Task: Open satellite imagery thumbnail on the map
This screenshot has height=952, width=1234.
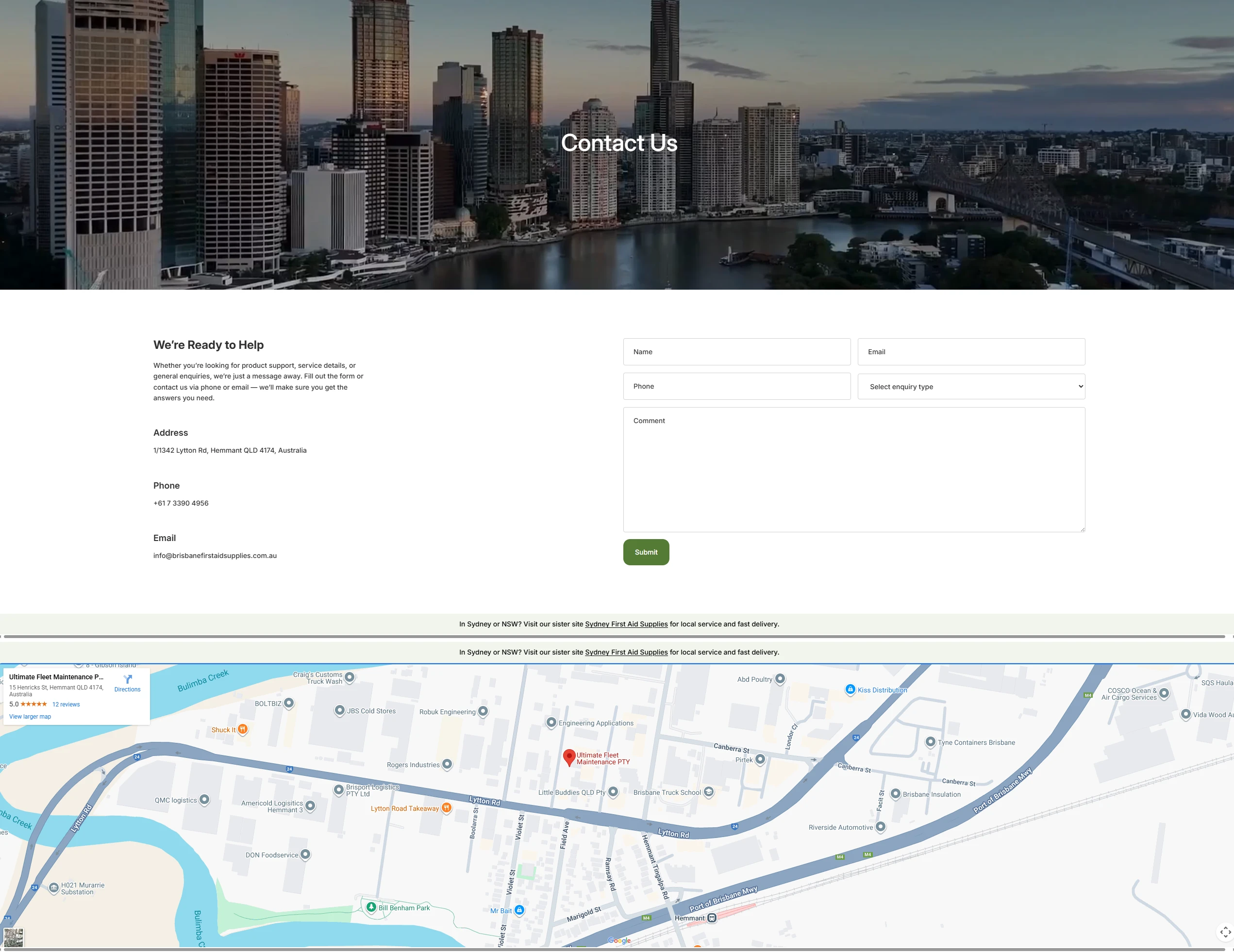Action: (x=14, y=937)
